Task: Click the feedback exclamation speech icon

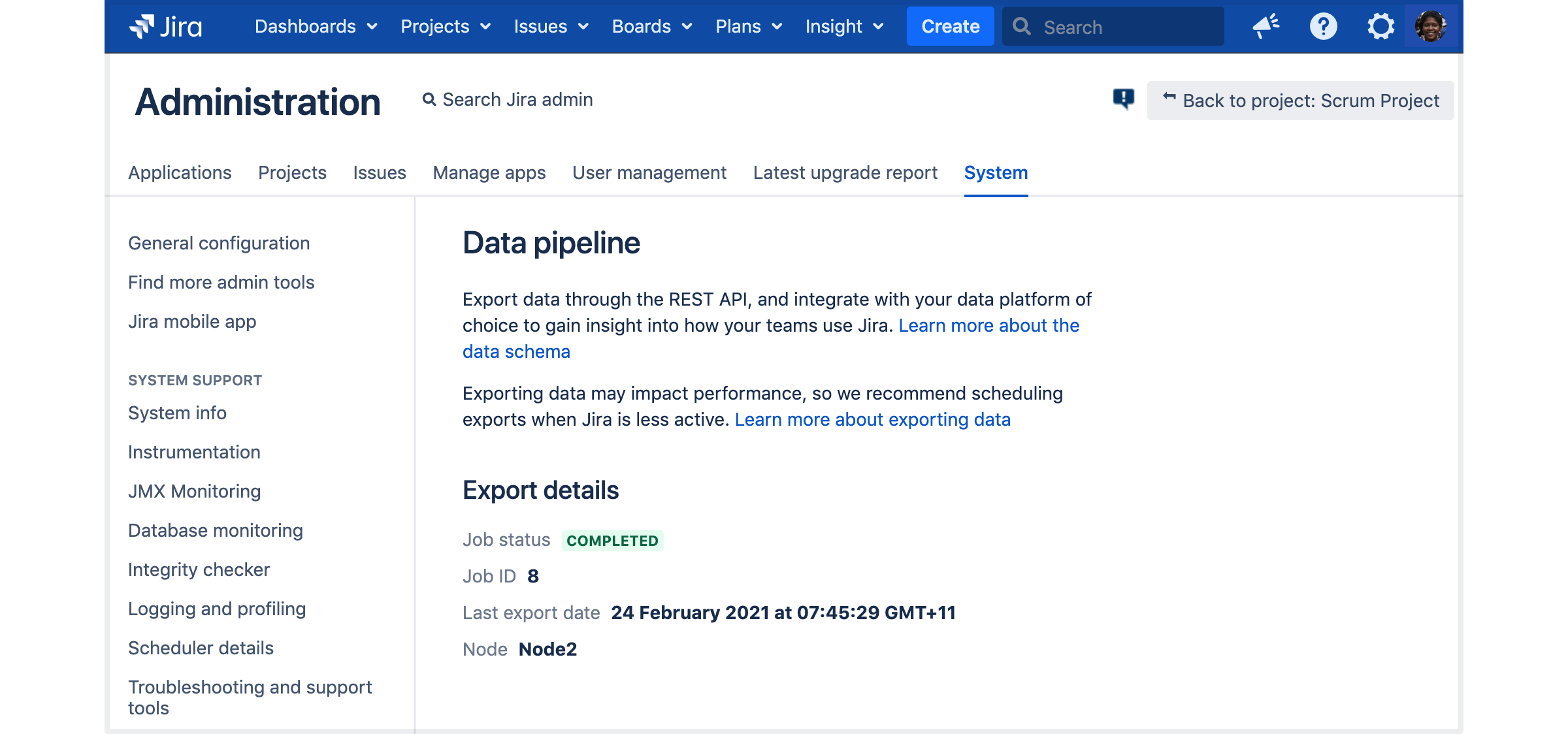Action: pos(1124,99)
